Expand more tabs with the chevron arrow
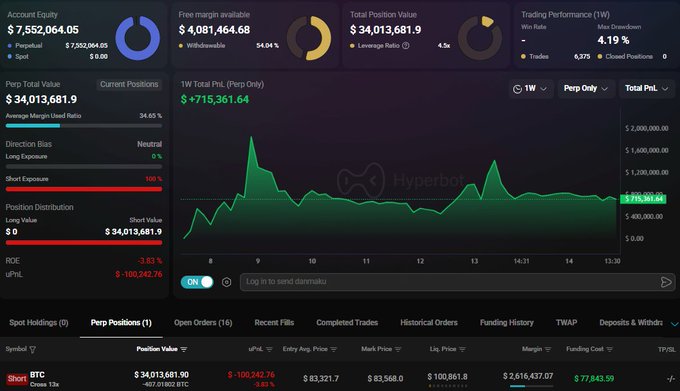The height and width of the screenshot is (391, 680). pos(674,324)
